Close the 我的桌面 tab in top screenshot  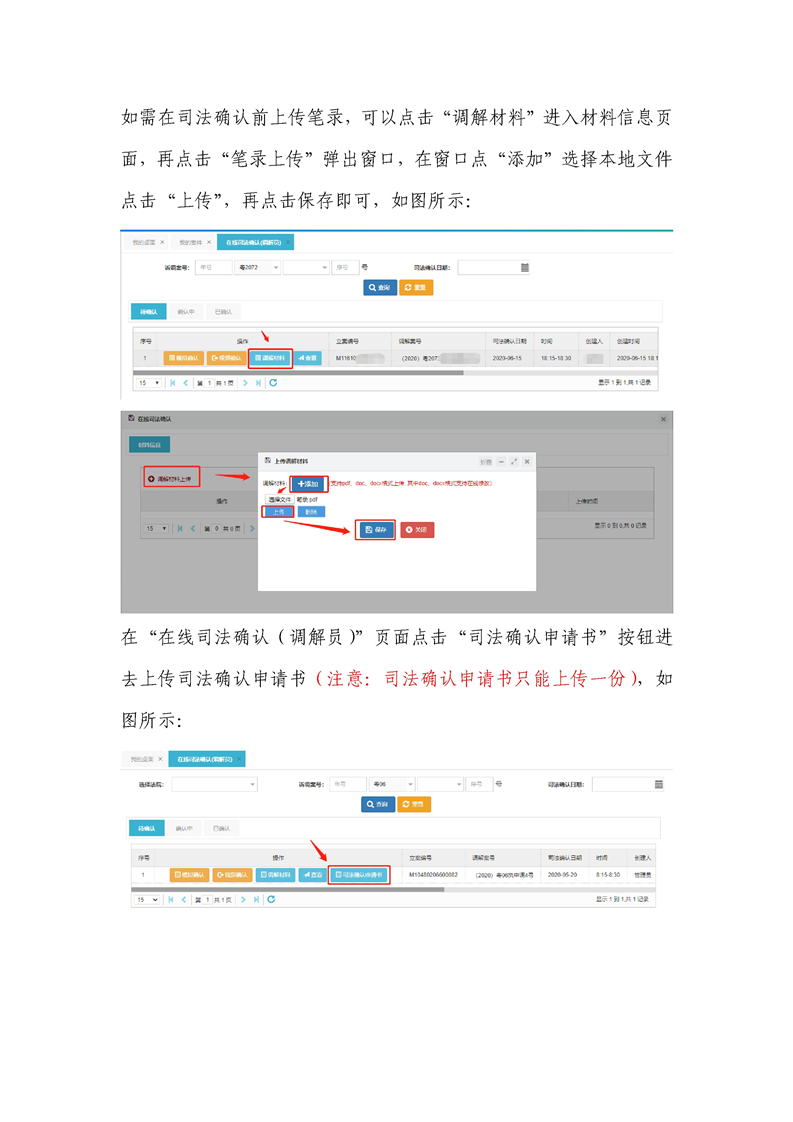[162, 243]
